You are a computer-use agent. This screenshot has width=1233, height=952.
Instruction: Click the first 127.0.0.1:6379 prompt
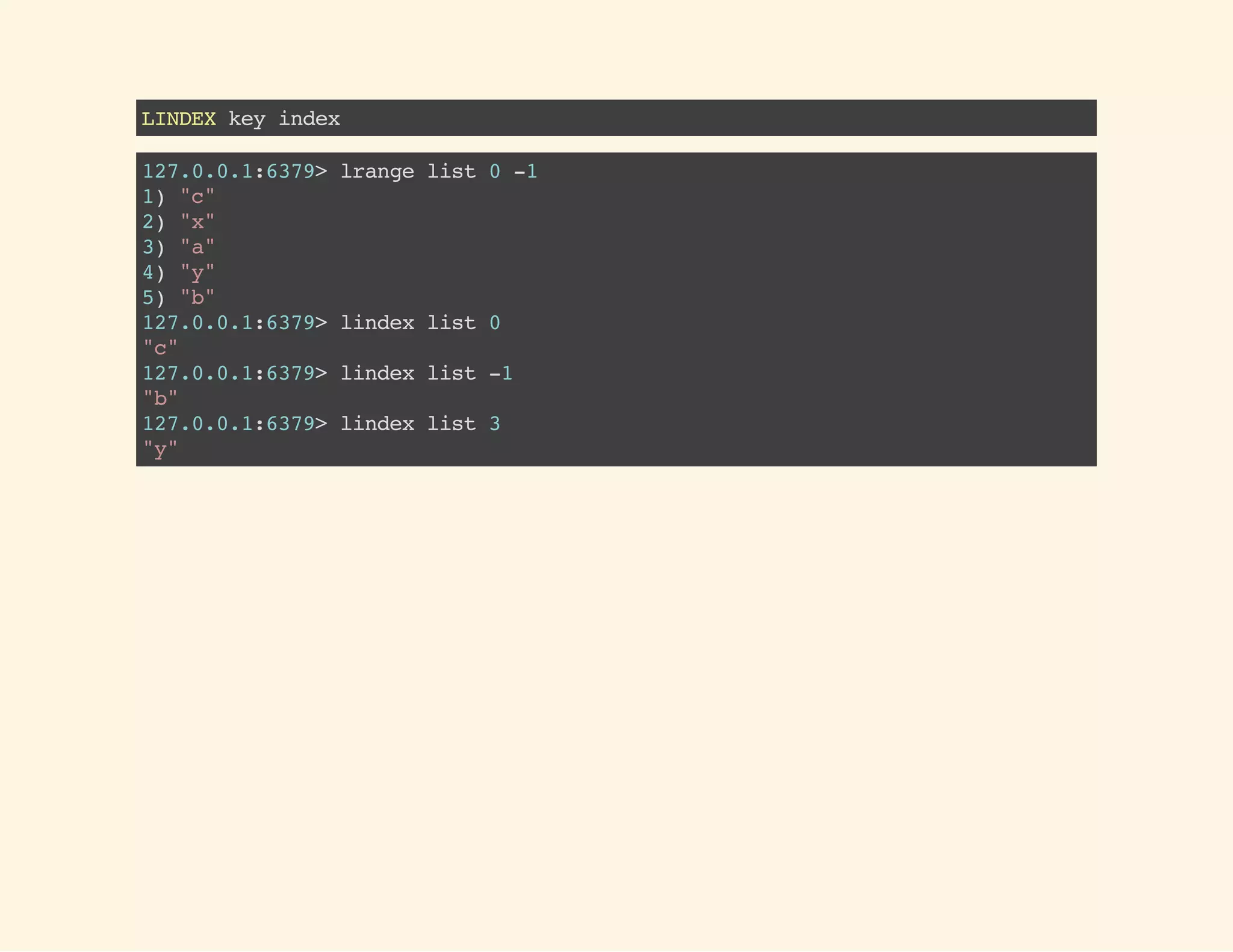(234, 172)
